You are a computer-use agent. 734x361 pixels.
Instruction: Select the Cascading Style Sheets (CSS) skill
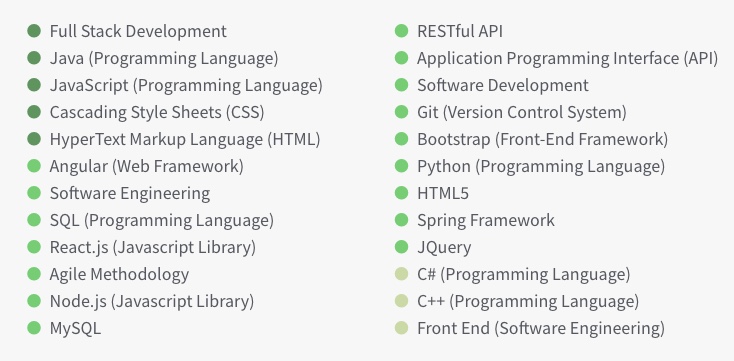157,112
